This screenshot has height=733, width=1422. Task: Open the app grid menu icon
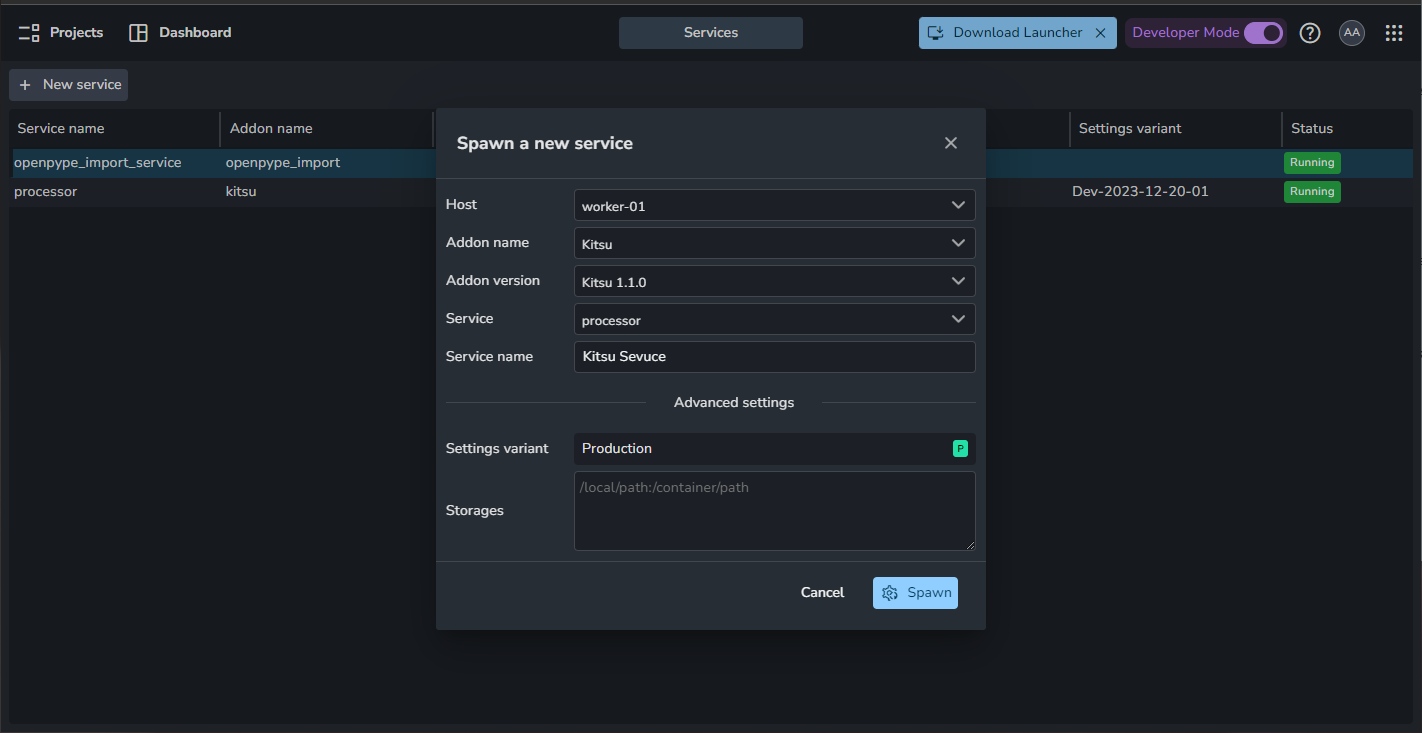(x=1394, y=33)
